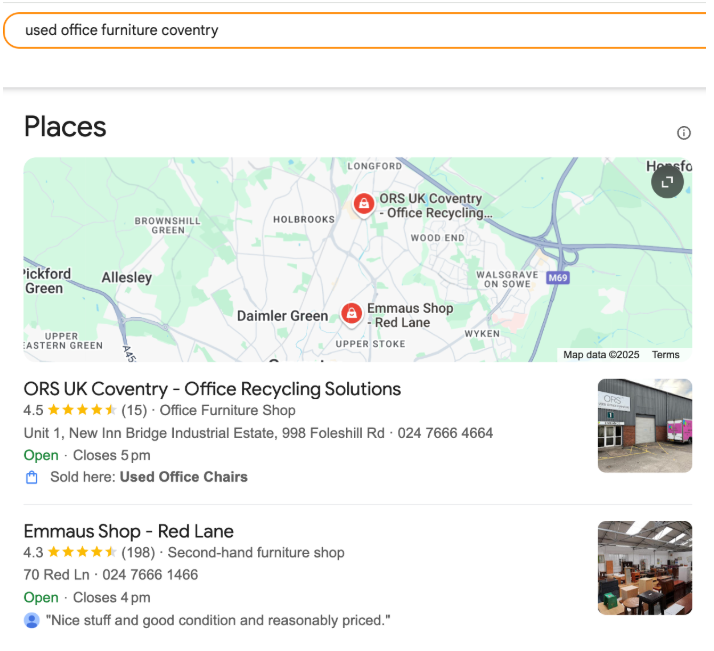Click the WYKEN label on the map
This screenshot has width=714, height=651.
[482, 334]
